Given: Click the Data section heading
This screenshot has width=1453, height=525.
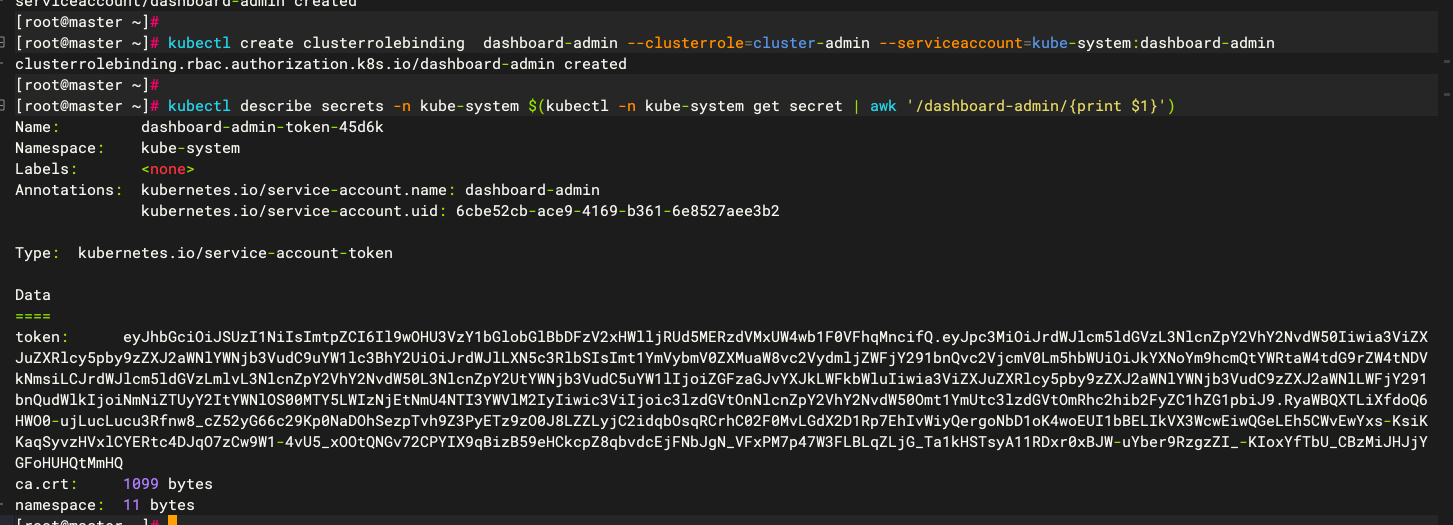Looking at the screenshot, I should [33, 295].
